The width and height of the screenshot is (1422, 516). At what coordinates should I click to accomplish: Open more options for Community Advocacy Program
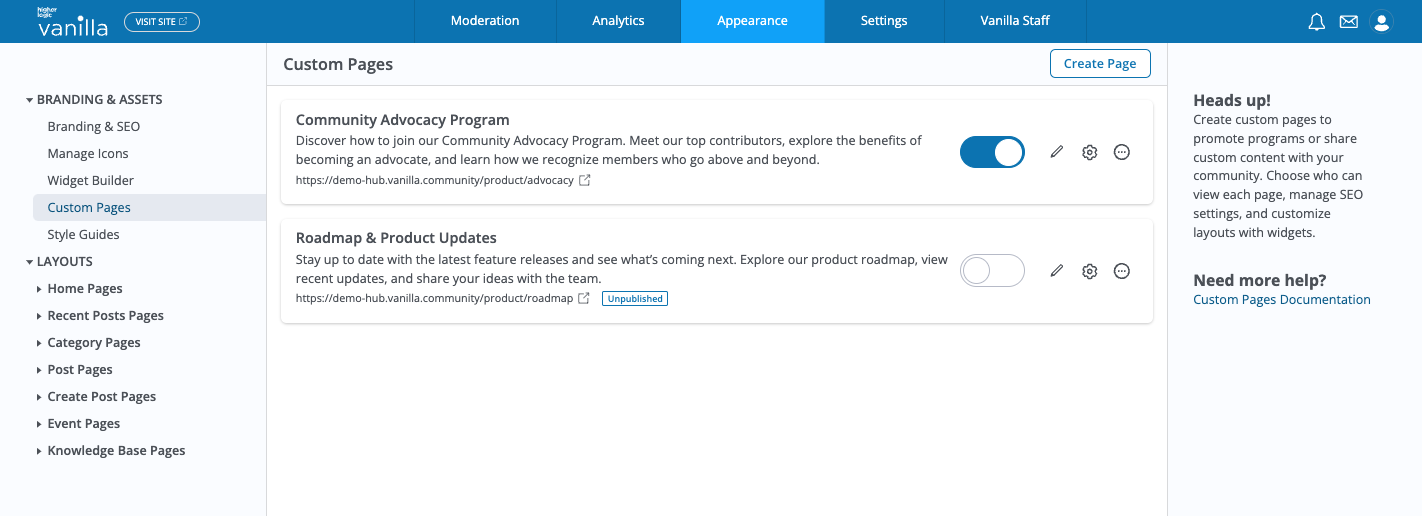(x=1122, y=152)
